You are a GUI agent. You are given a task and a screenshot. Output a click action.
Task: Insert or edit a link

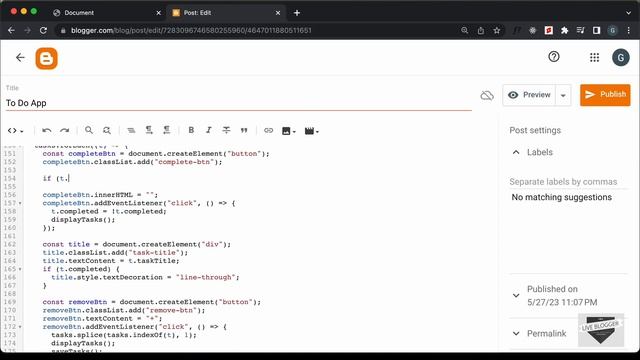[268, 131]
